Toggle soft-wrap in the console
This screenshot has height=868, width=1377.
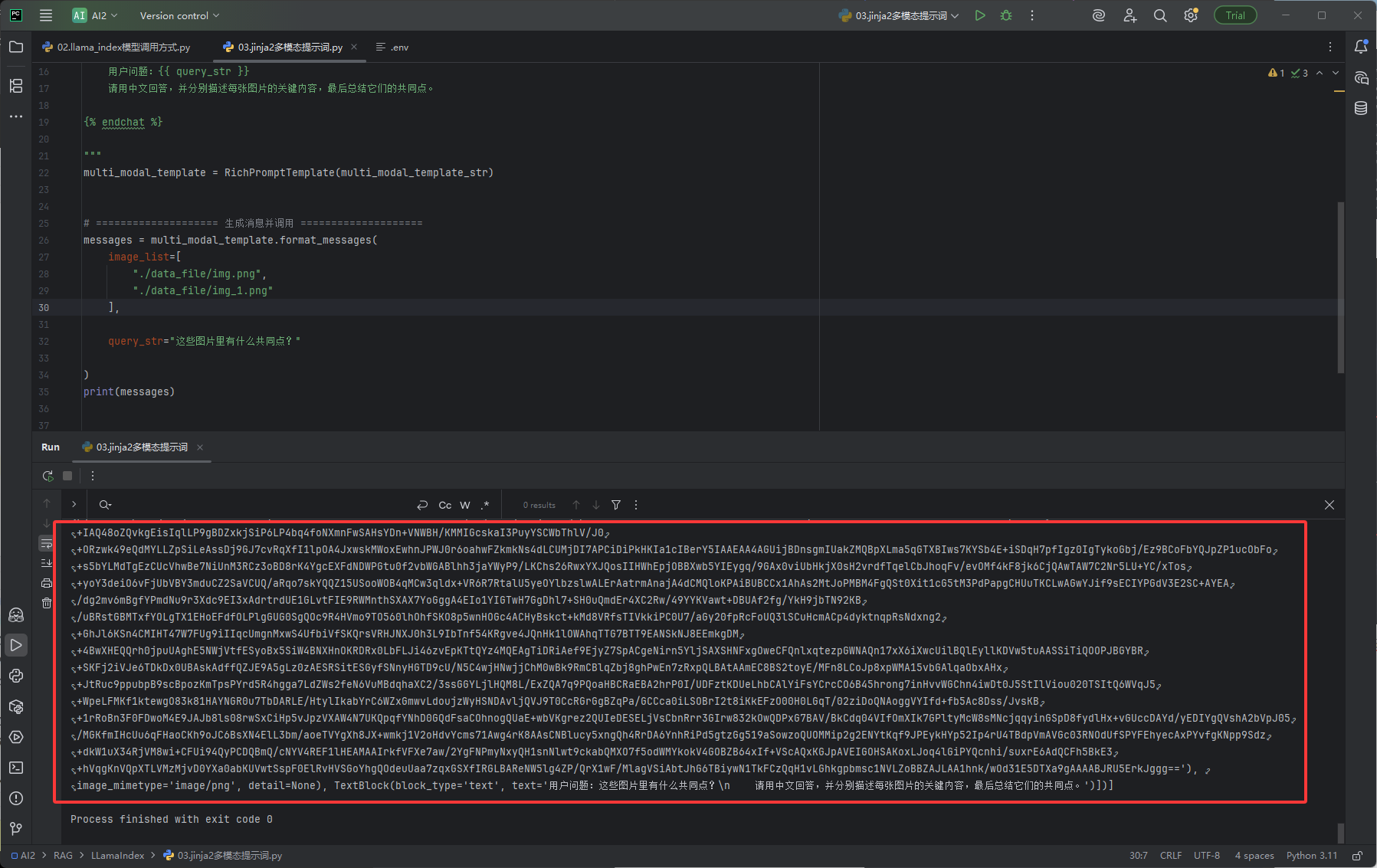click(x=47, y=543)
